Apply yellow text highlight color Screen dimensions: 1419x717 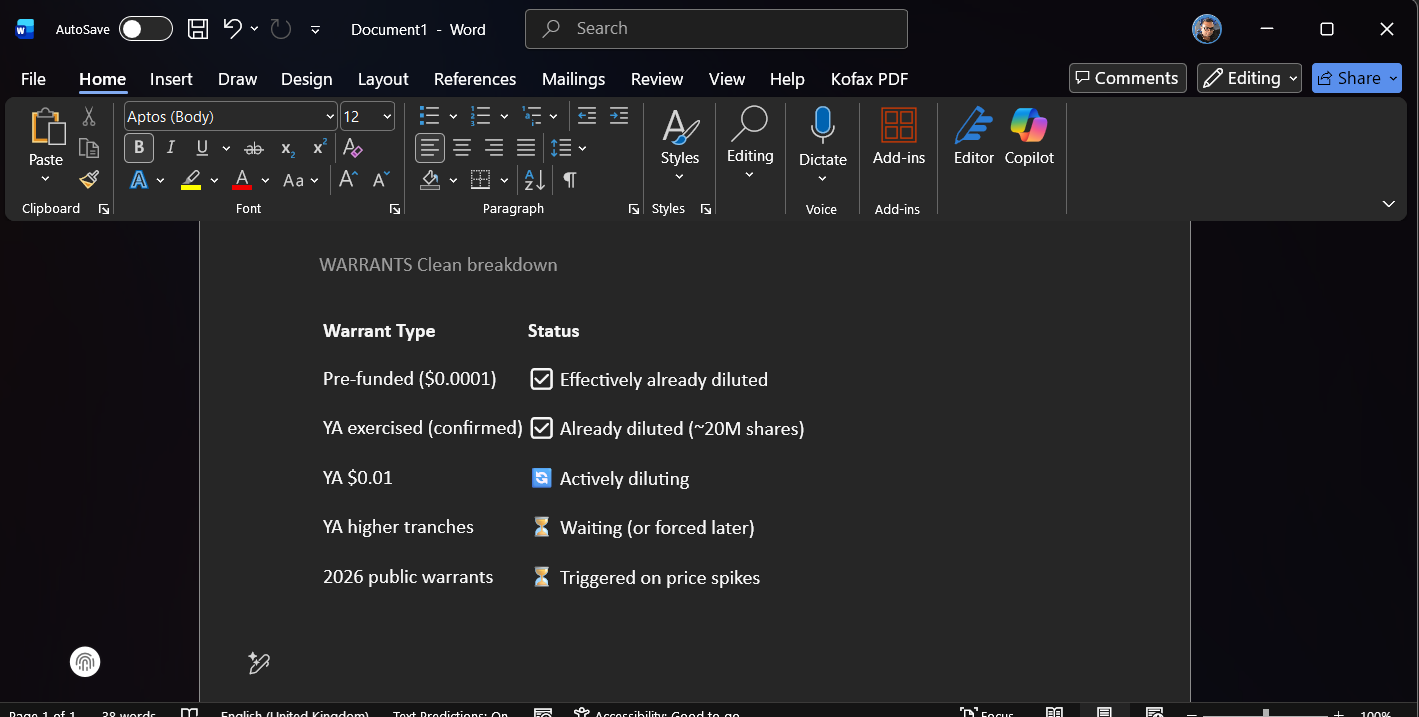point(191,180)
